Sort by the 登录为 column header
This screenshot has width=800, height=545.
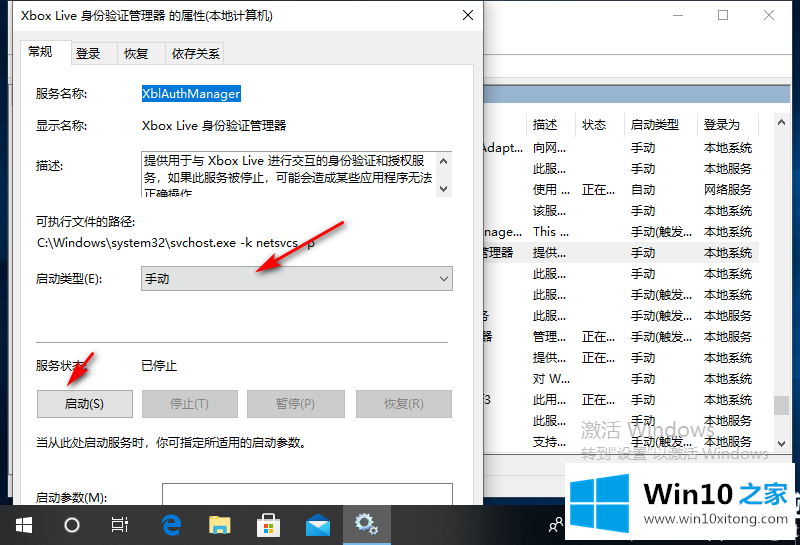721,125
